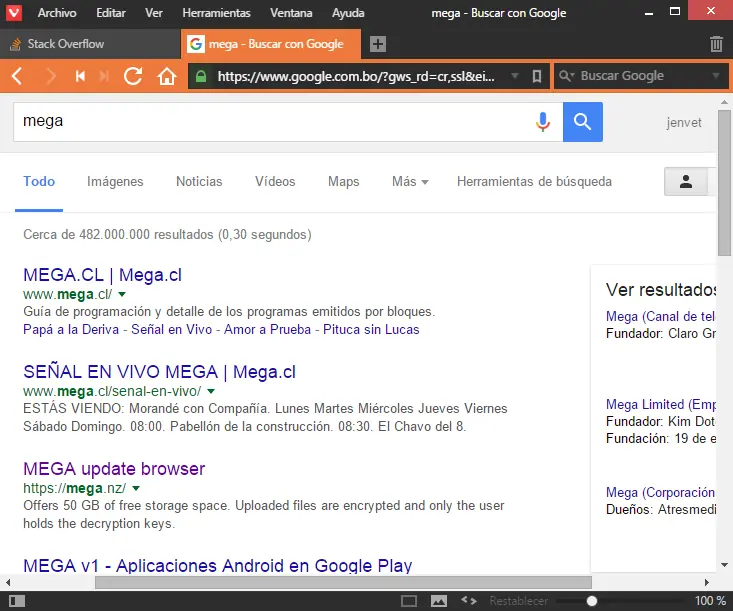Switch to Vídeos results
This screenshot has width=733, height=611.
click(275, 181)
